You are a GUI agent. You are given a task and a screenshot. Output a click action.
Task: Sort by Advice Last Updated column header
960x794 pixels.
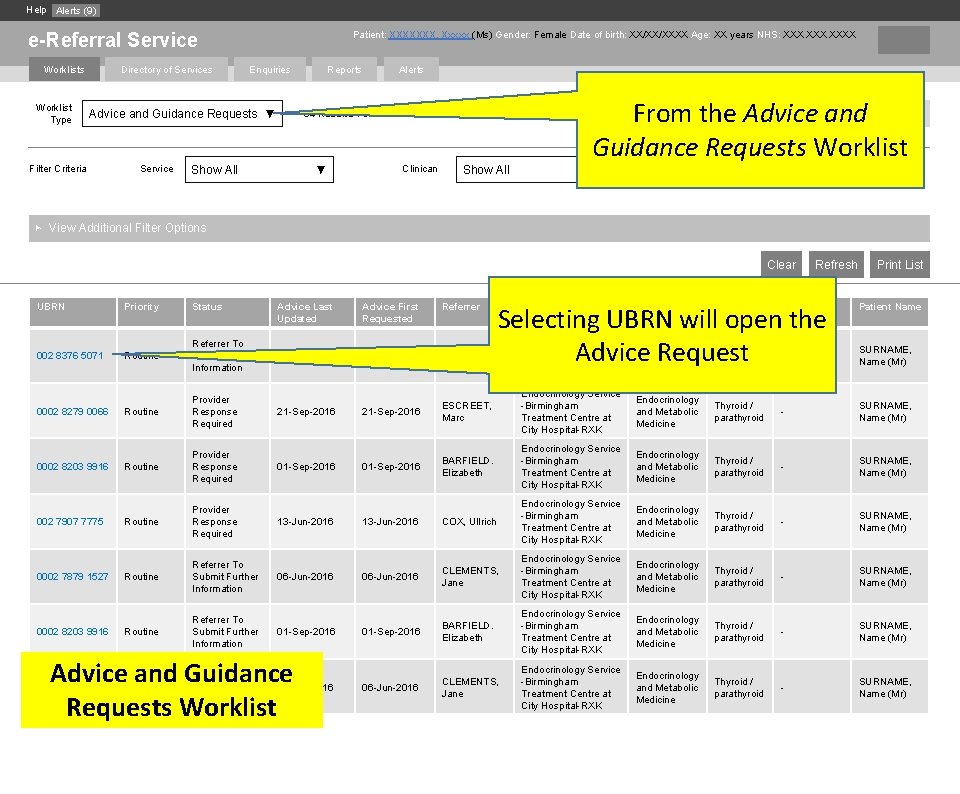[312, 312]
